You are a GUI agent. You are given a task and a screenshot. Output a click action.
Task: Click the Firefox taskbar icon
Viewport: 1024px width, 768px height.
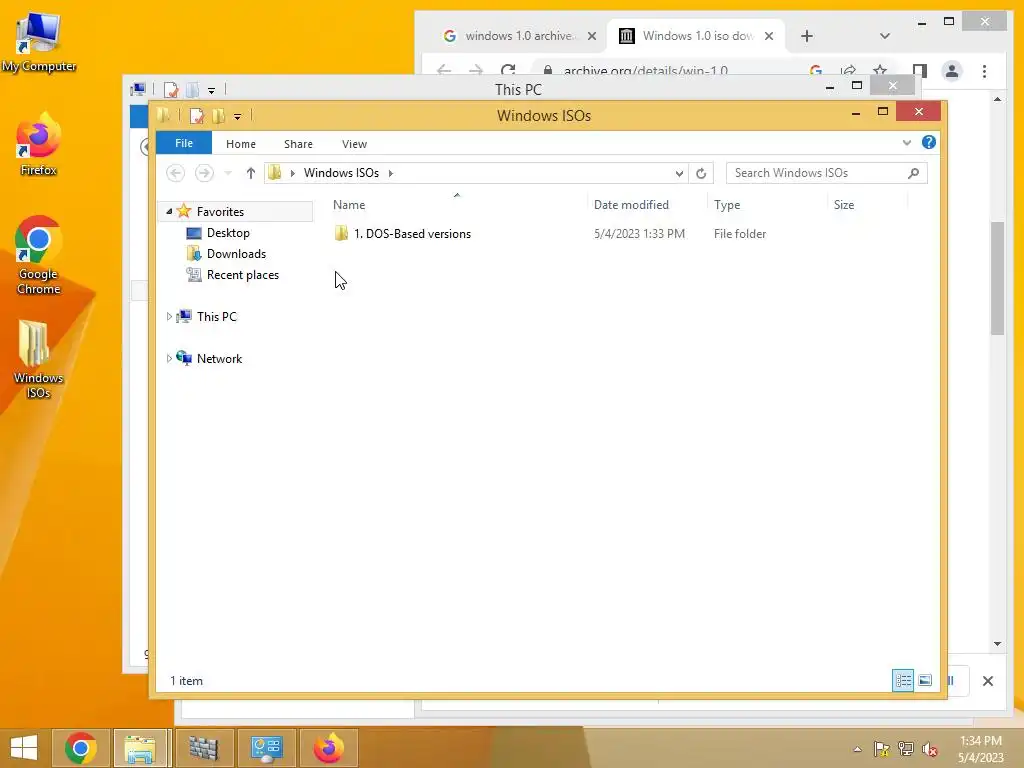pyautogui.click(x=328, y=748)
